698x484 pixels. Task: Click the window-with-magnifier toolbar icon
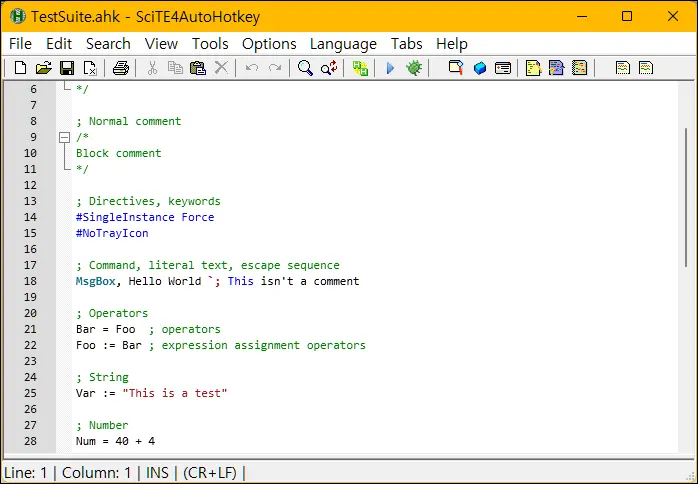456,68
